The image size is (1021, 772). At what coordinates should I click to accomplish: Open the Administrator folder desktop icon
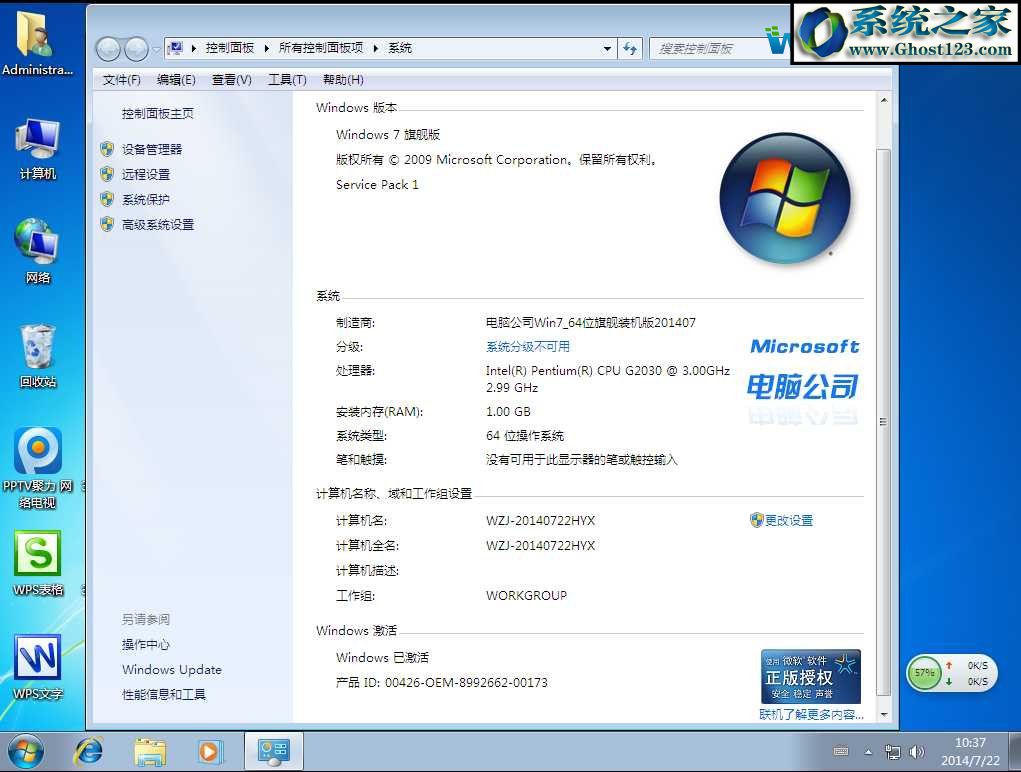37,42
